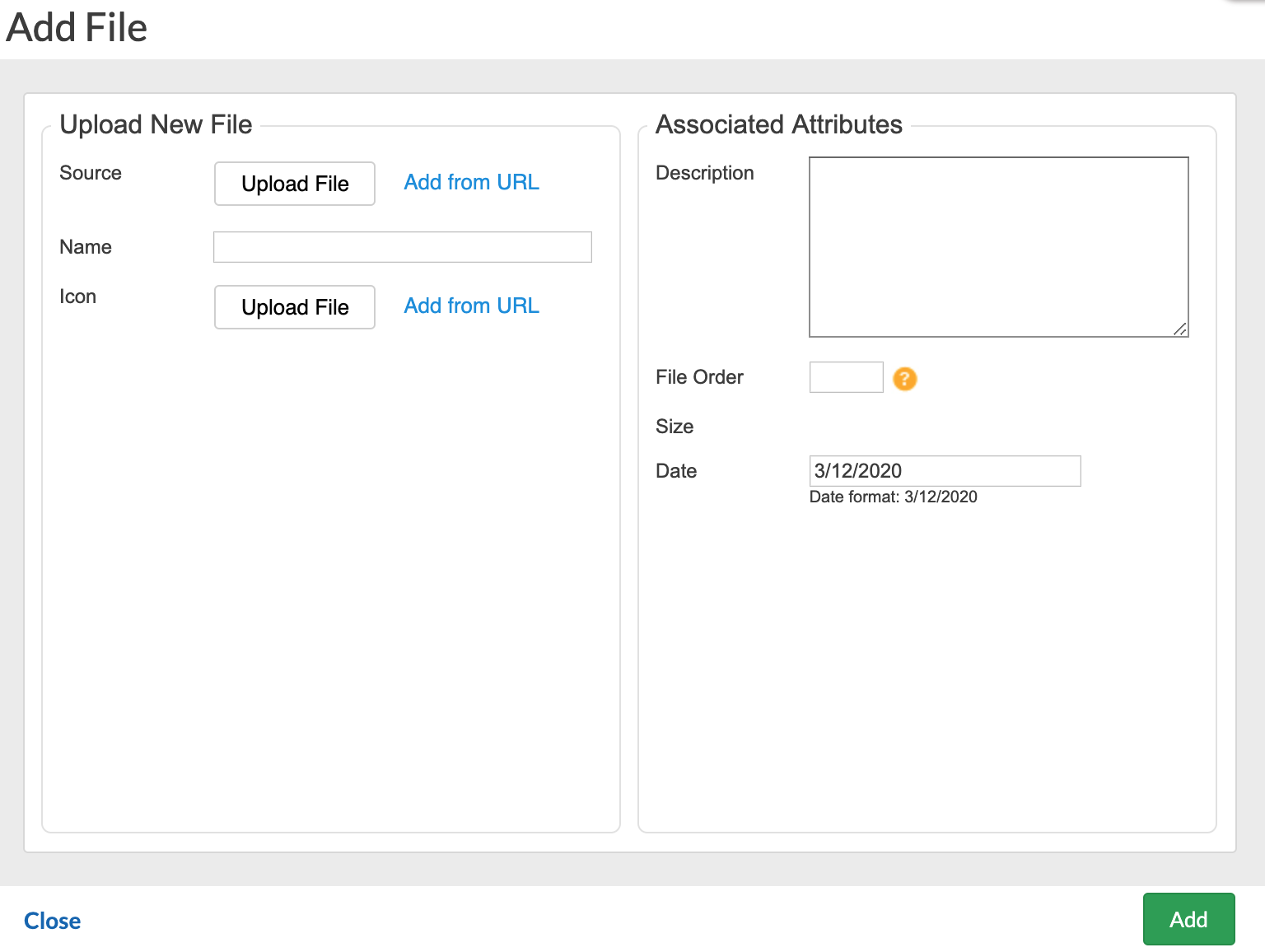Viewport: 1265px width, 952px height.
Task: Click the Name label
Action: click(x=86, y=247)
